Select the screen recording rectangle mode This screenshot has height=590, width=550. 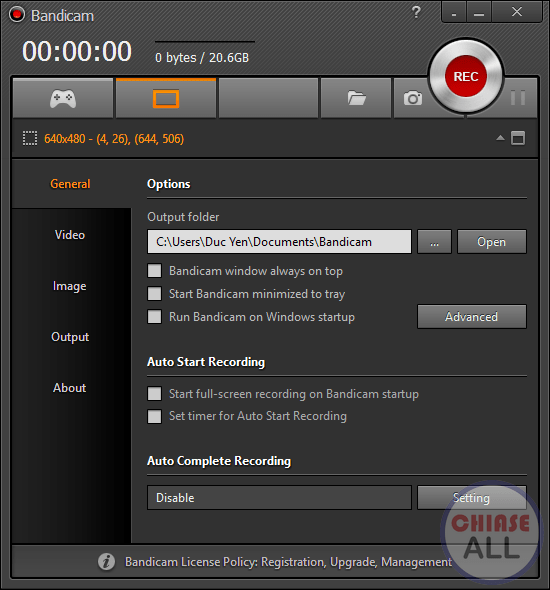point(166,99)
